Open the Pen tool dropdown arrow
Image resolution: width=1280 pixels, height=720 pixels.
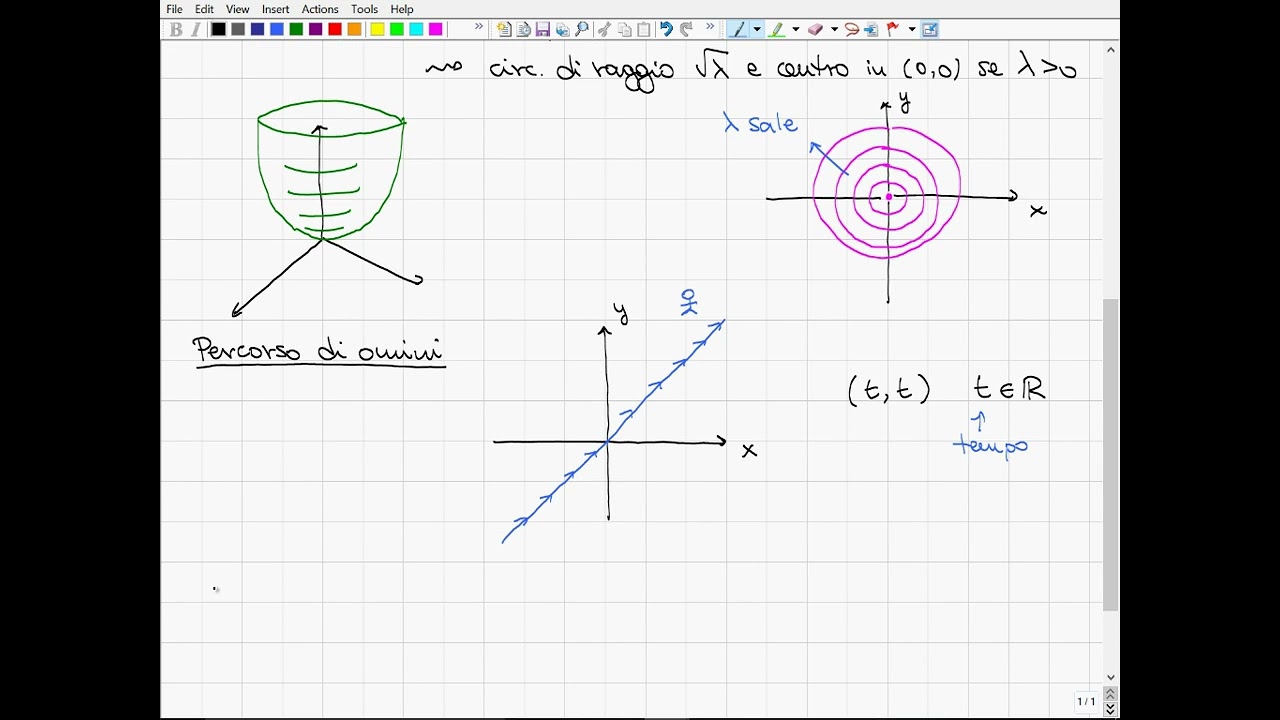757,30
